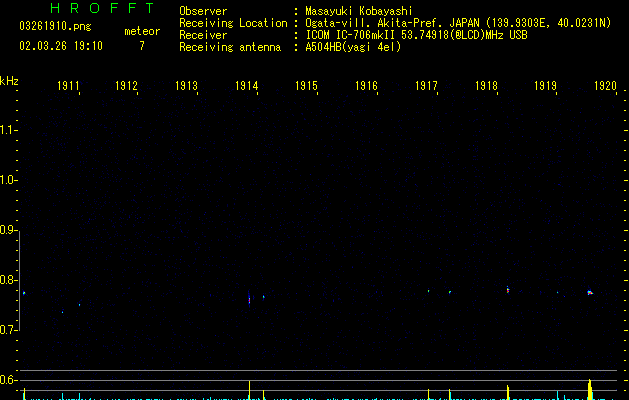Click the 1915 time axis label
Viewport: 629px width, 400px height.
coord(306,86)
